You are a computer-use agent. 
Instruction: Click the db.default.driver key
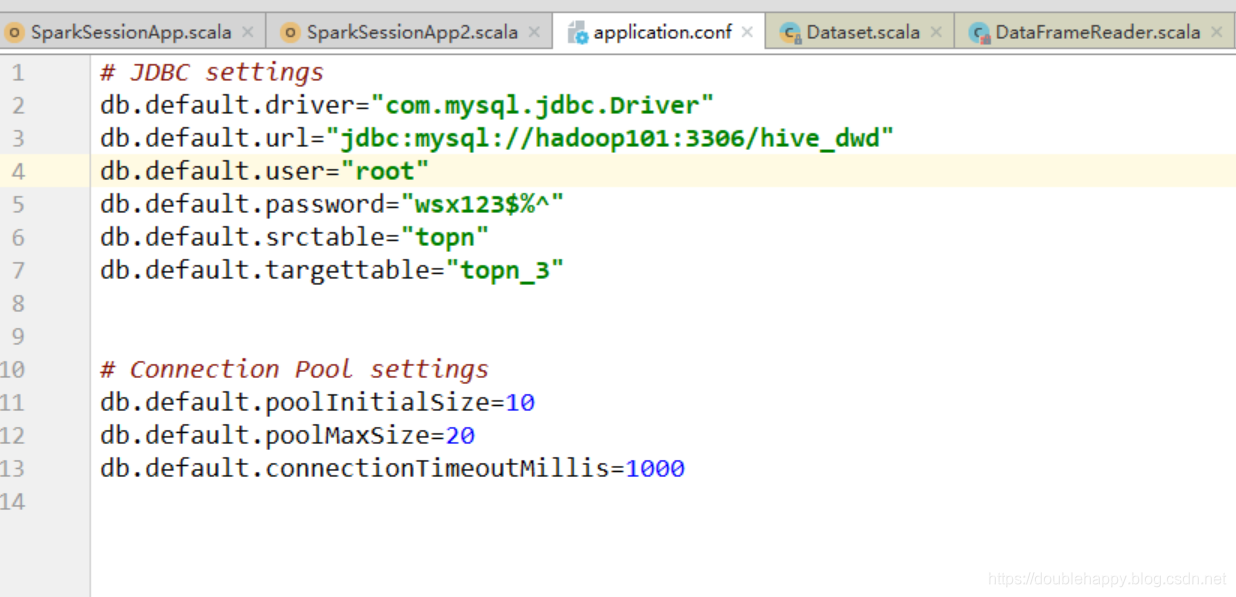click(x=228, y=105)
